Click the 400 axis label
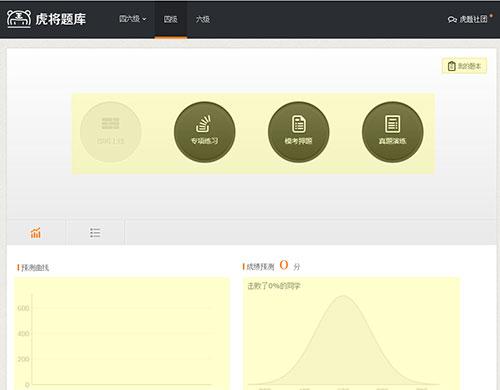This screenshot has height=390, width=500. point(23,334)
